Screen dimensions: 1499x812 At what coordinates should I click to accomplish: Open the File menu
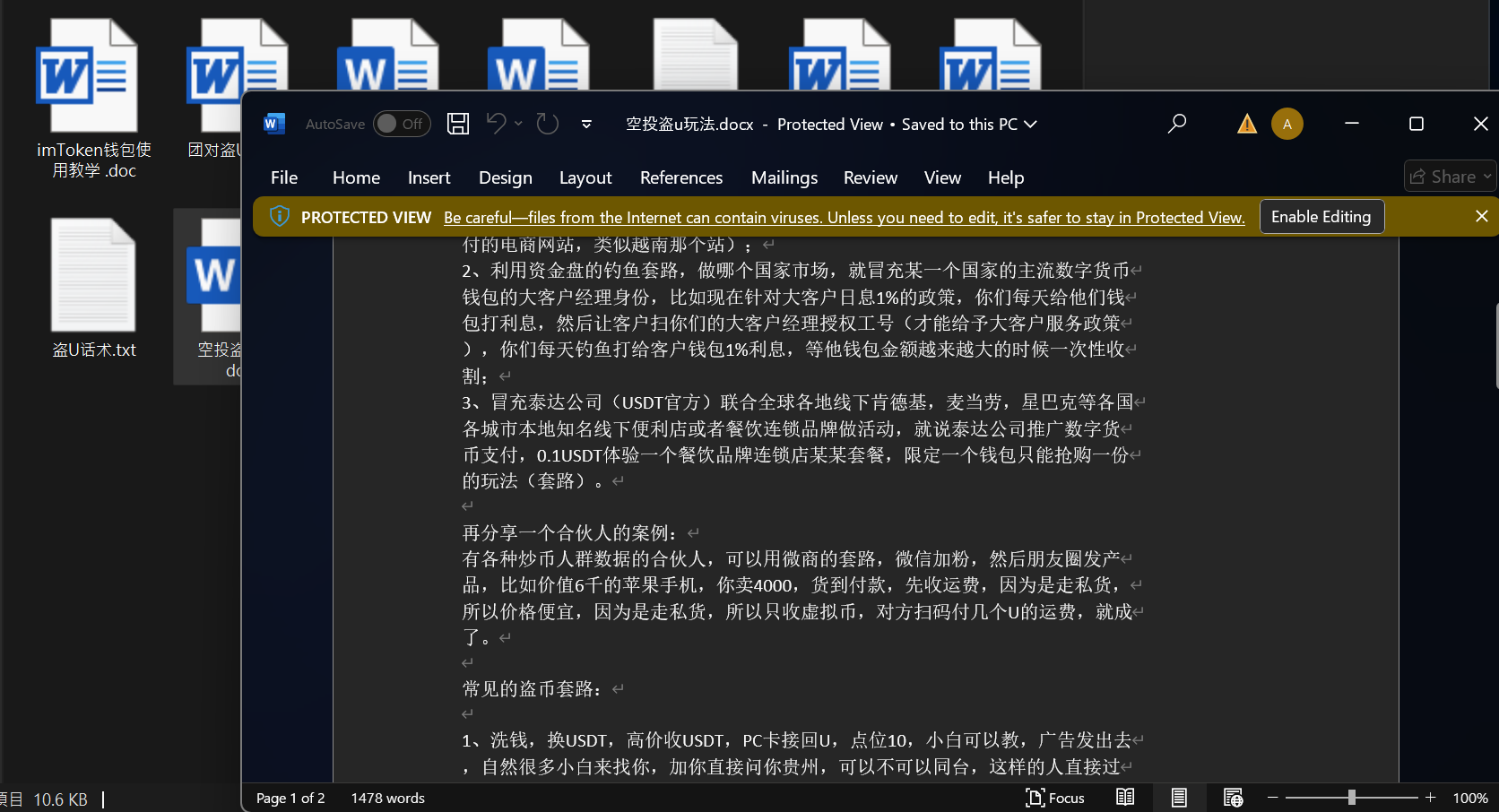click(x=284, y=177)
